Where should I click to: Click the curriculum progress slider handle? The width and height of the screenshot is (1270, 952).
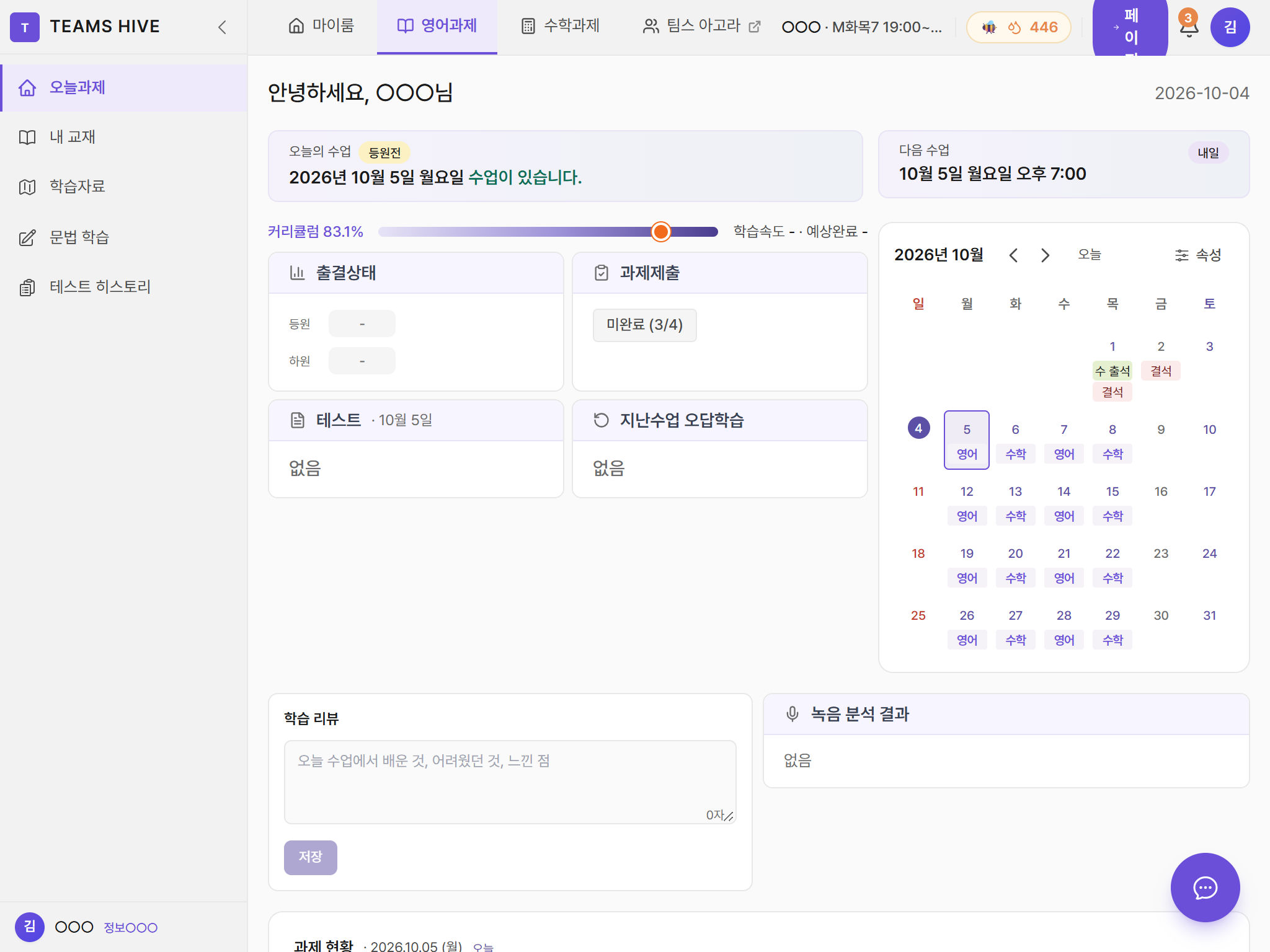pos(661,232)
